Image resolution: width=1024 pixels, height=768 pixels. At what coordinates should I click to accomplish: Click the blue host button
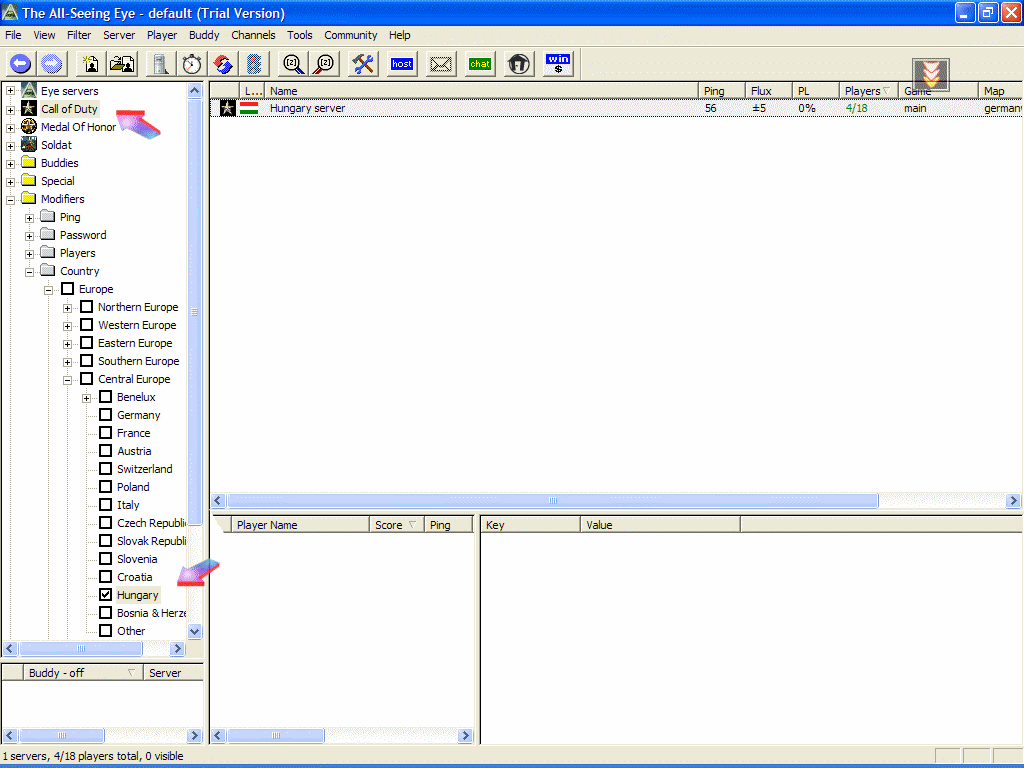402,64
